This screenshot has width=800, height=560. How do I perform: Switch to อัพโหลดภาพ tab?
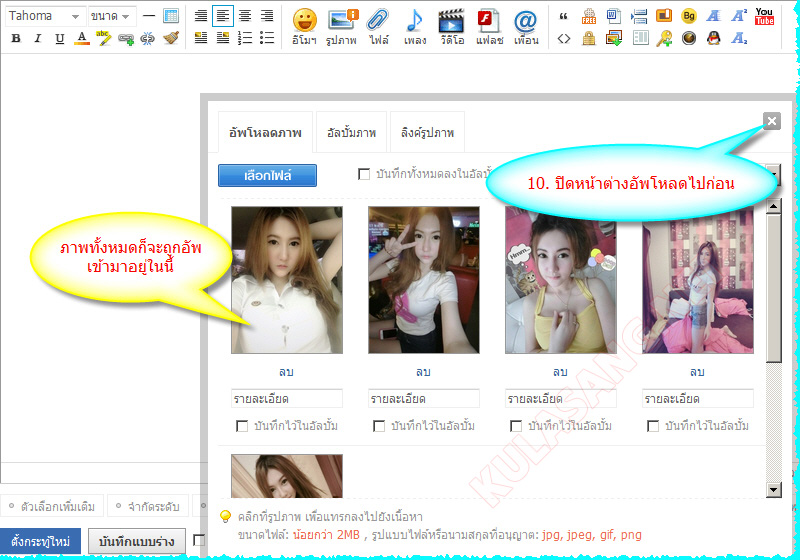coord(265,133)
